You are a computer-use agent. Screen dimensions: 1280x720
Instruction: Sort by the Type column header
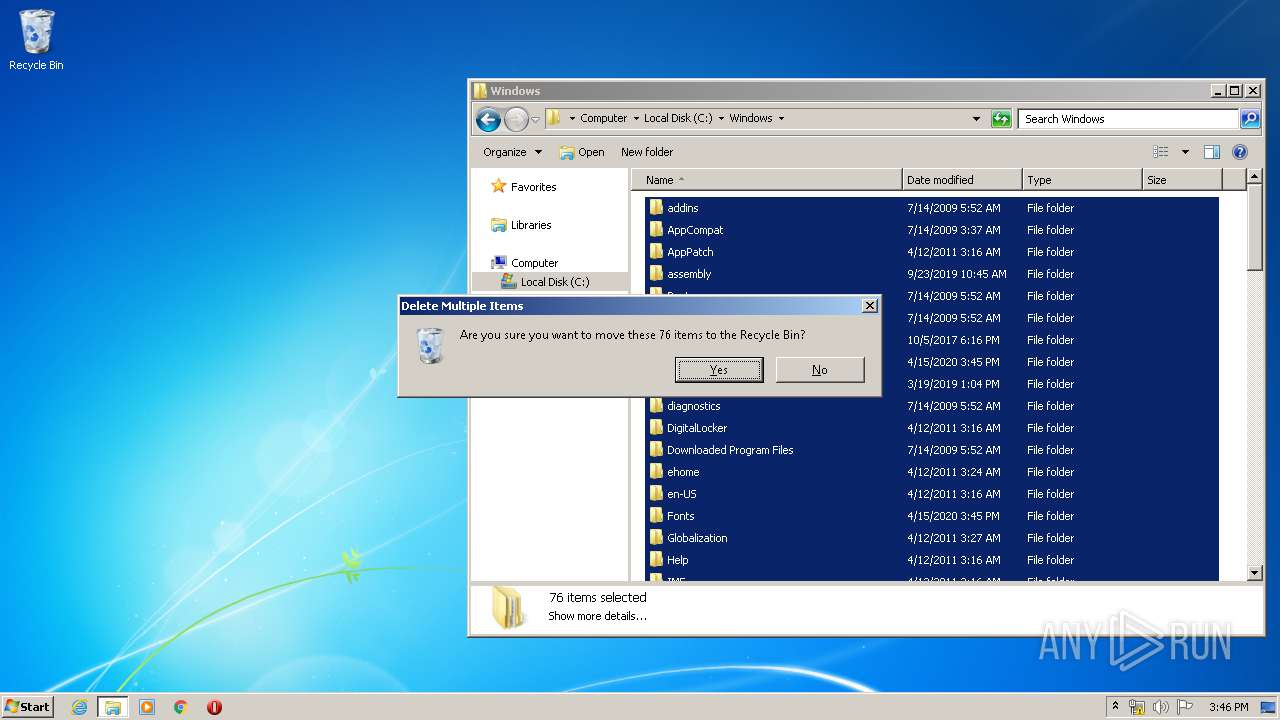[1082, 180]
